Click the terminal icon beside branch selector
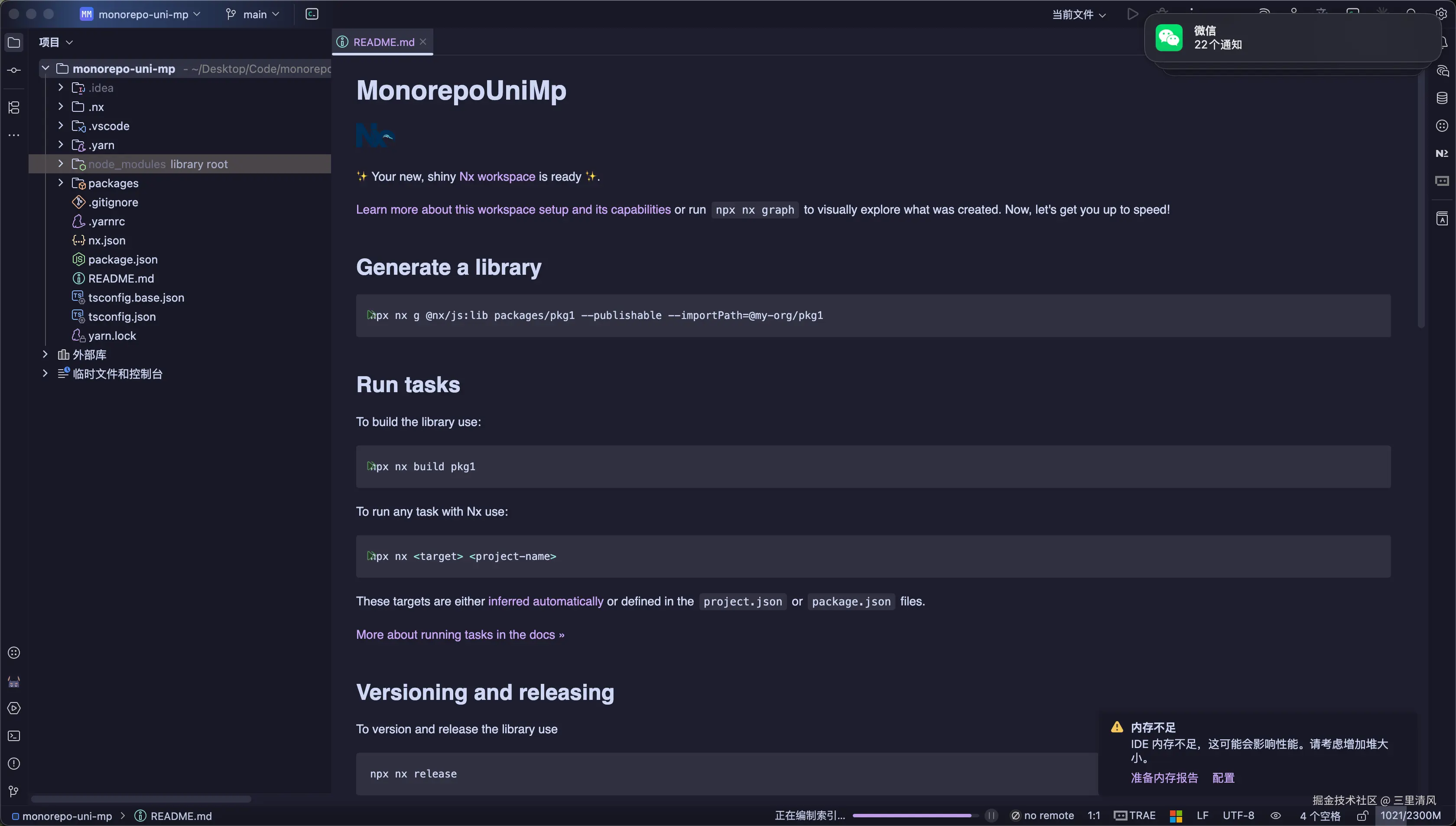Image resolution: width=1456 pixels, height=826 pixels. click(312, 13)
